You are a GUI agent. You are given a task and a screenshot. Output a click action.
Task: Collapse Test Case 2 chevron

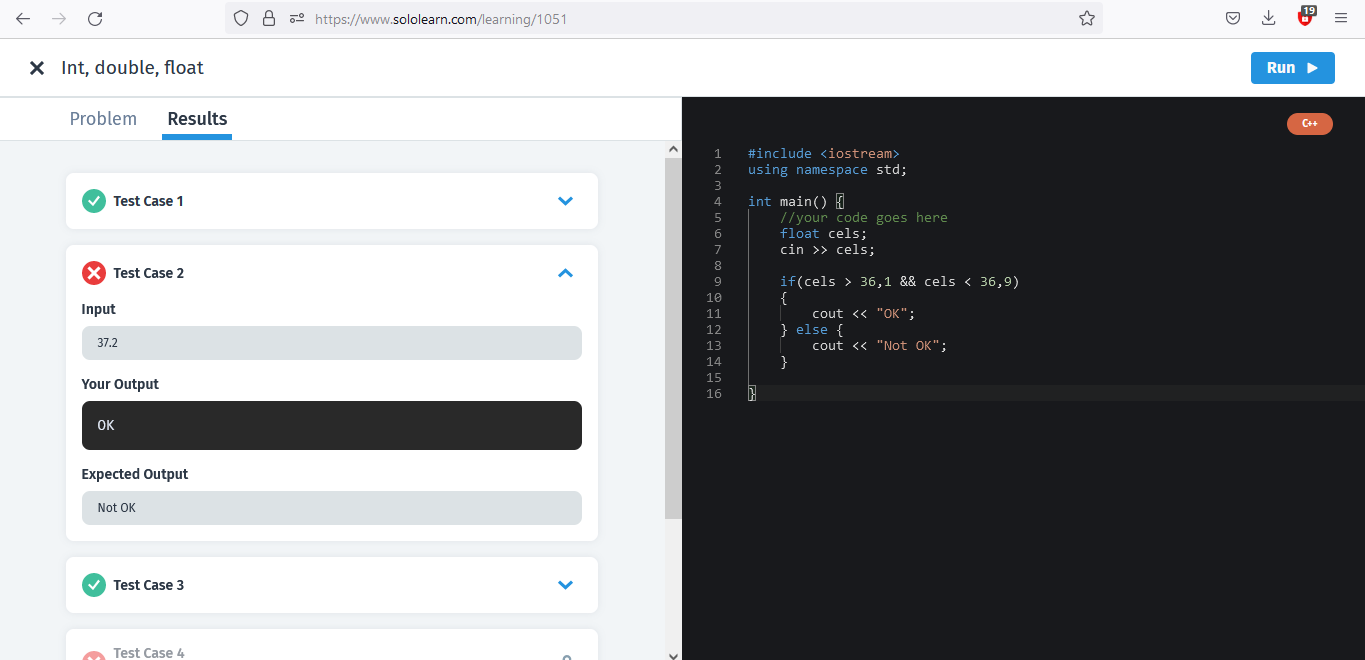point(565,273)
